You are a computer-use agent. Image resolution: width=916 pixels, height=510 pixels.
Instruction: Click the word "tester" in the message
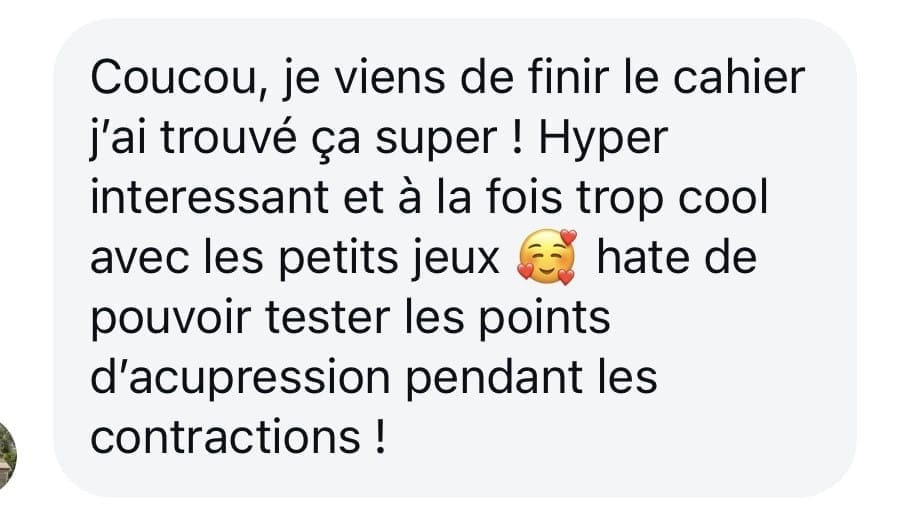[x=327, y=319]
